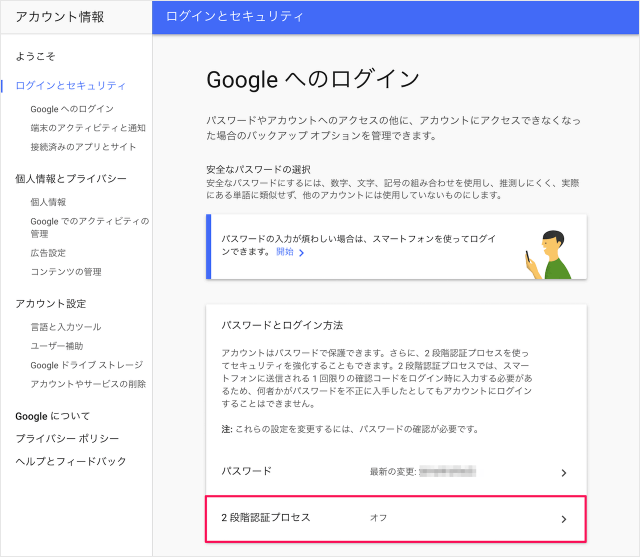This screenshot has width=640, height=557.
Task: Open ユーザー補助 in the sidebar
Action: 56,346
